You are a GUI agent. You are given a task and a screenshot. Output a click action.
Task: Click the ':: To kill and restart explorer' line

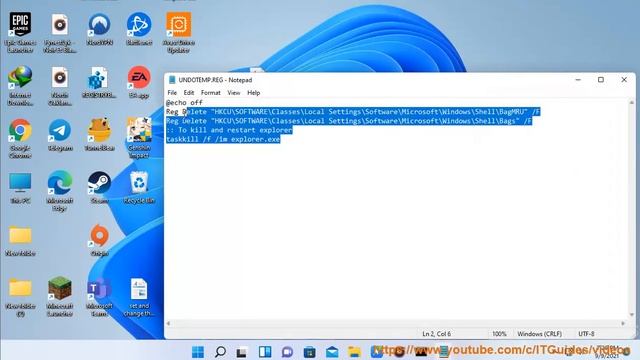[x=229, y=130]
